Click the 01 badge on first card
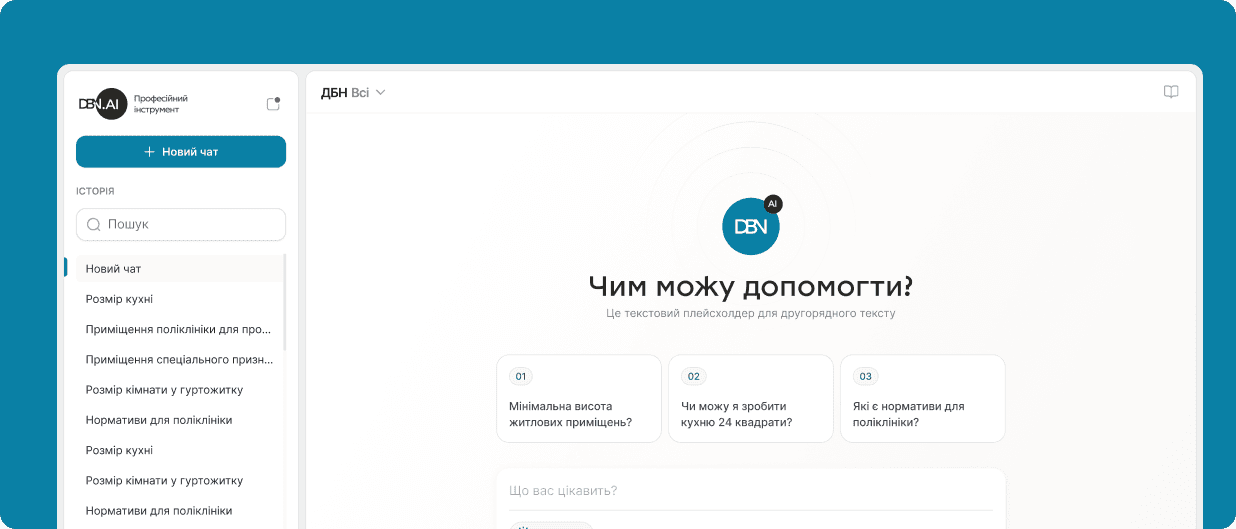Screen dimensions: 1236x529 [x=521, y=377]
